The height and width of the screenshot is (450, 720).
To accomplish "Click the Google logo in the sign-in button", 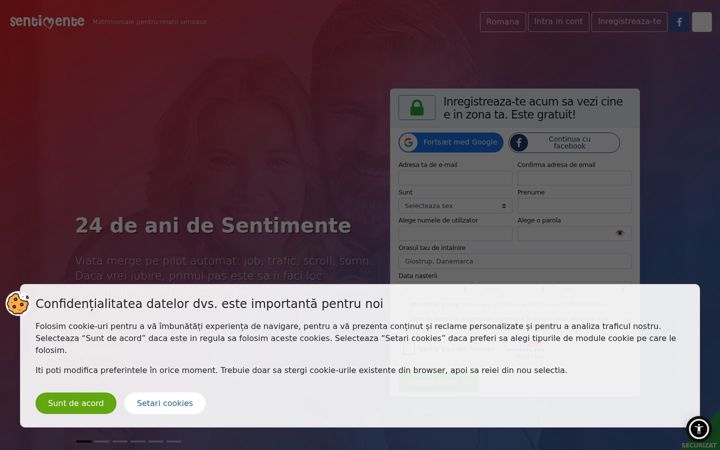I will tap(408, 142).
